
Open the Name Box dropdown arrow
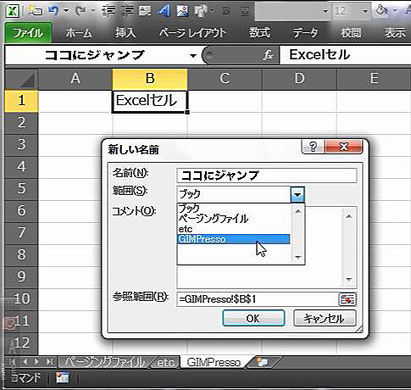[x=193, y=55]
